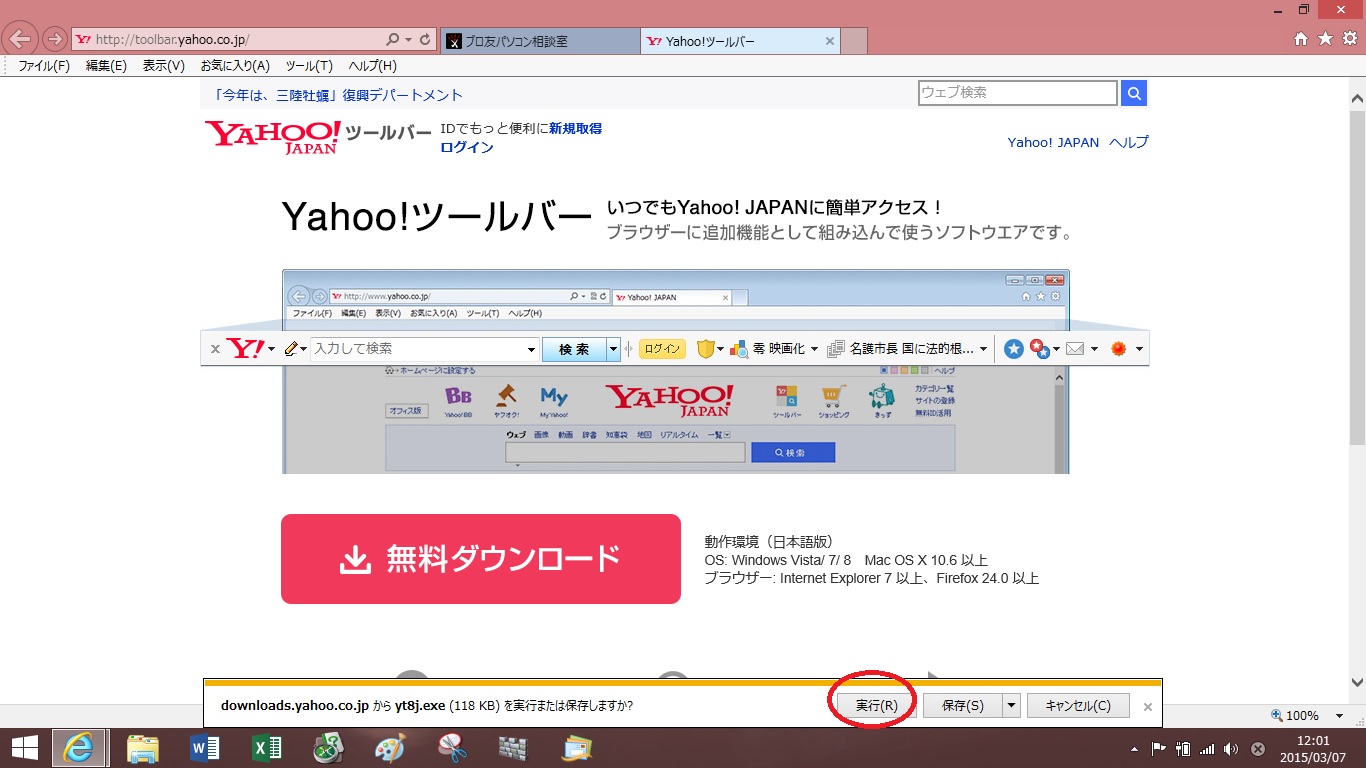
Task: Click the speaker volume tray icon
Action: (1231, 748)
